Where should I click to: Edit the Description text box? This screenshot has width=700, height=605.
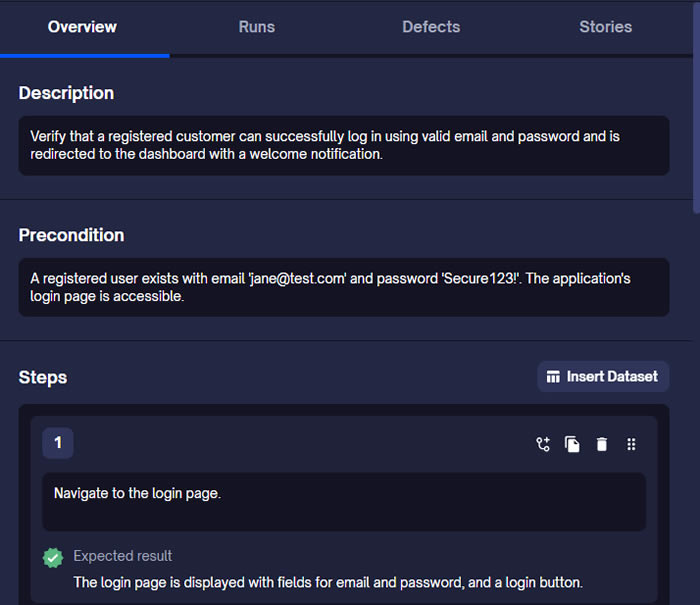[x=343, y=145]
